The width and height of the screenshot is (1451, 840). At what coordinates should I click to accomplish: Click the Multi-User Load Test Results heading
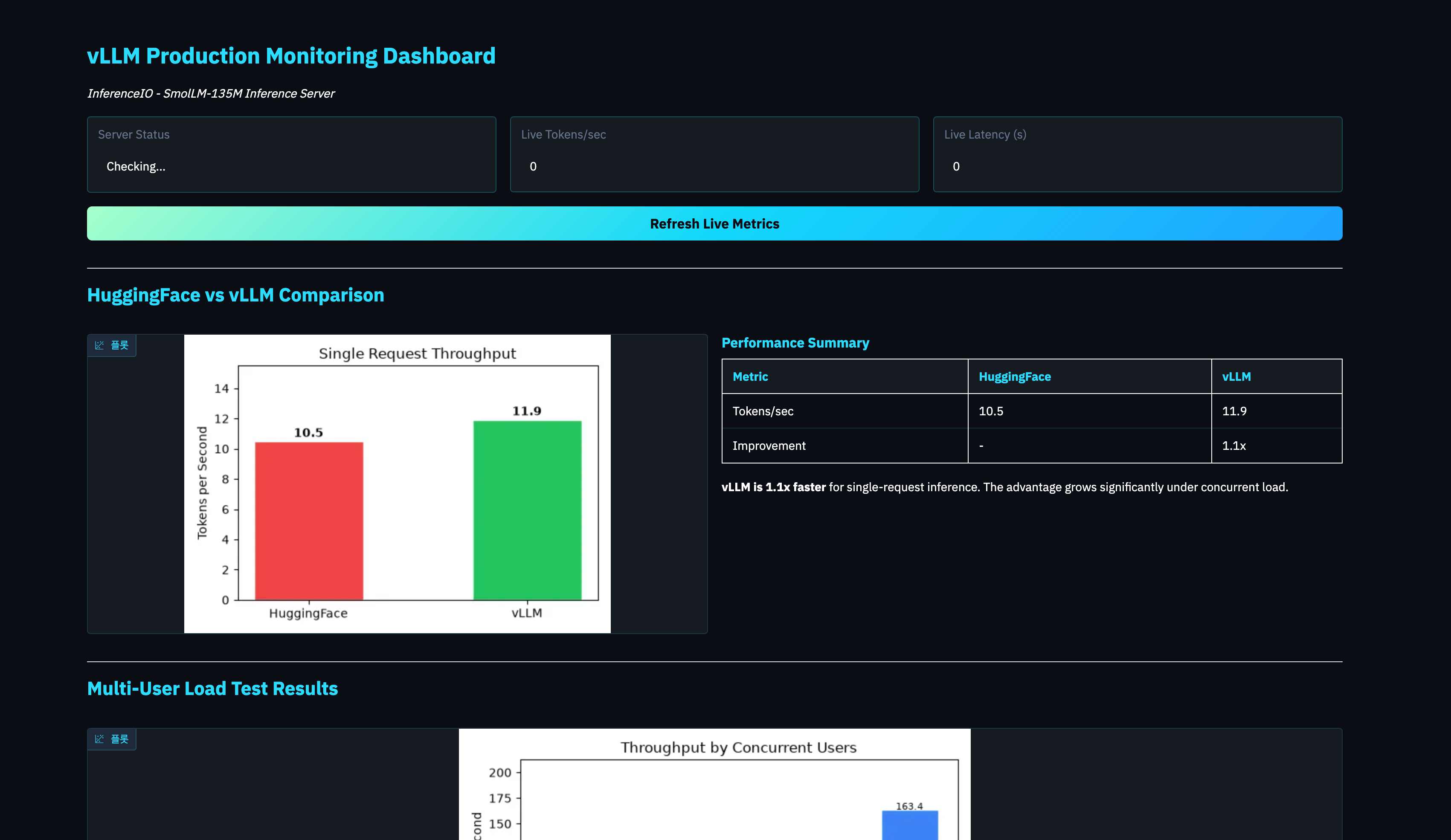tap(212, 689)
